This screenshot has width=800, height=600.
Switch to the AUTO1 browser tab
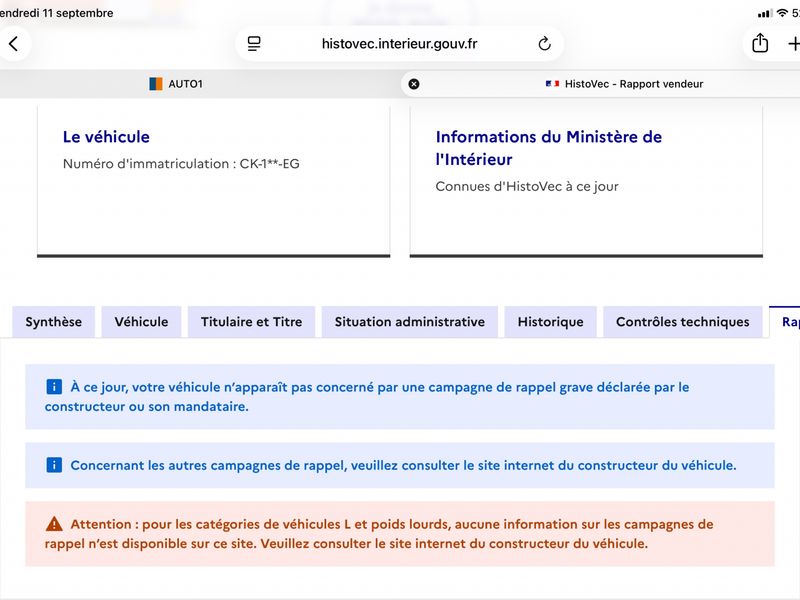click(x=176, y=84)
